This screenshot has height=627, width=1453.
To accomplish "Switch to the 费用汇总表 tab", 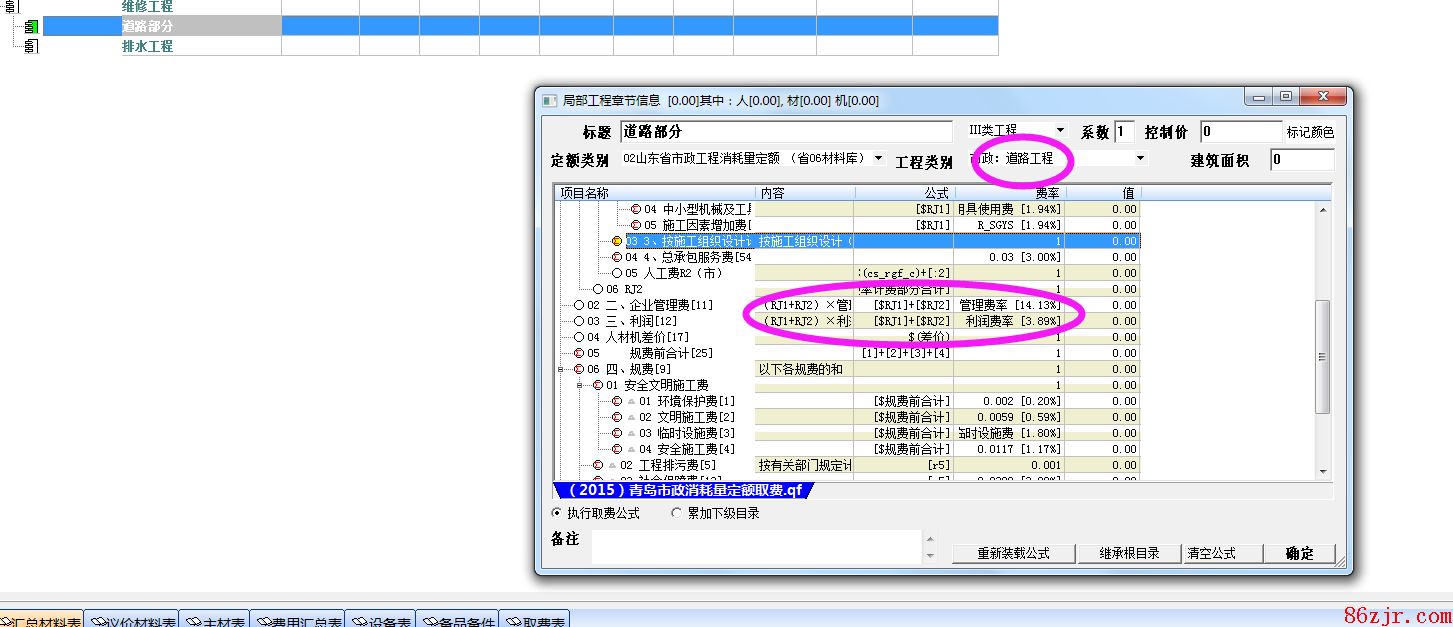I will click(298, 621).
